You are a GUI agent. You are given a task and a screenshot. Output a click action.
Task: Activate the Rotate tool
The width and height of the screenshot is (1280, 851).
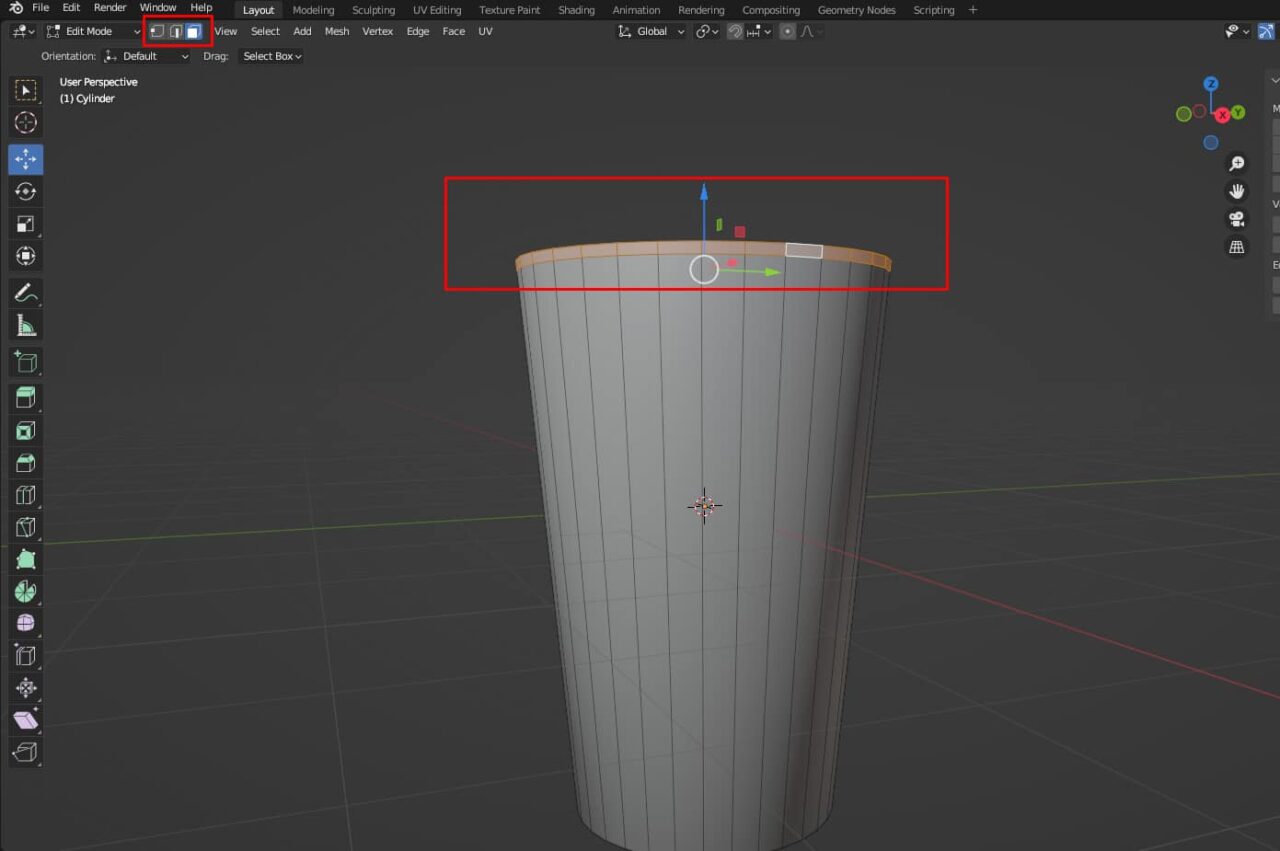coord(25,190)
